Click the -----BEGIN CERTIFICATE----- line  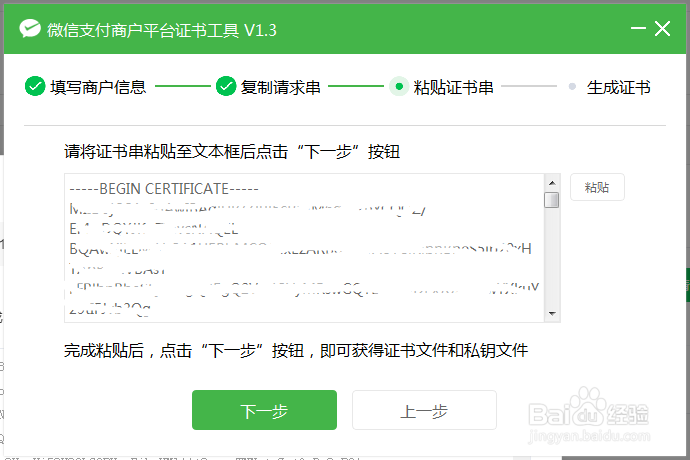tap(164, 189)
